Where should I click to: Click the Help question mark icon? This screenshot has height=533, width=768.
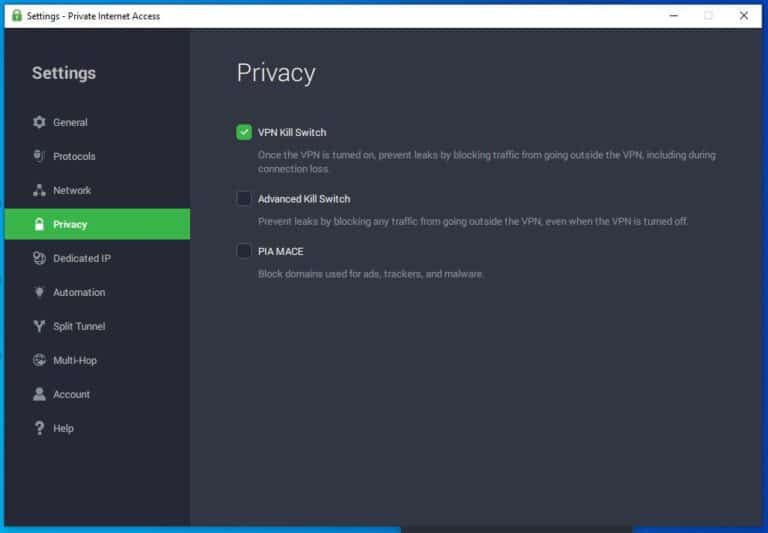(39, 428)
